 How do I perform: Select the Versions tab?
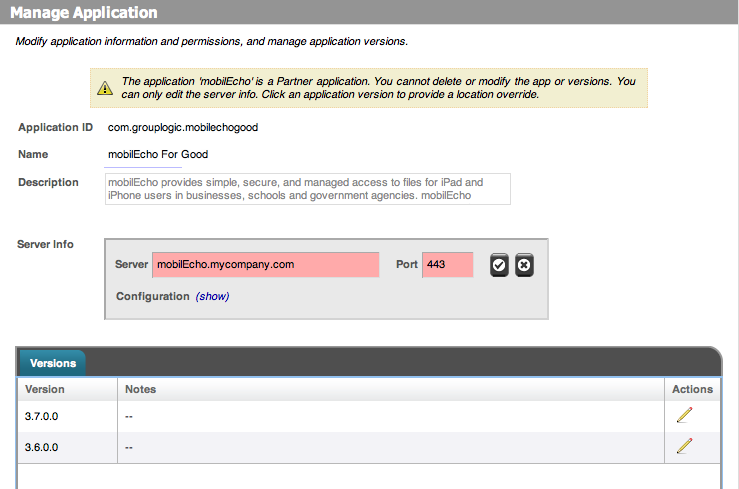pyautogui.click(x=53, y=363)
